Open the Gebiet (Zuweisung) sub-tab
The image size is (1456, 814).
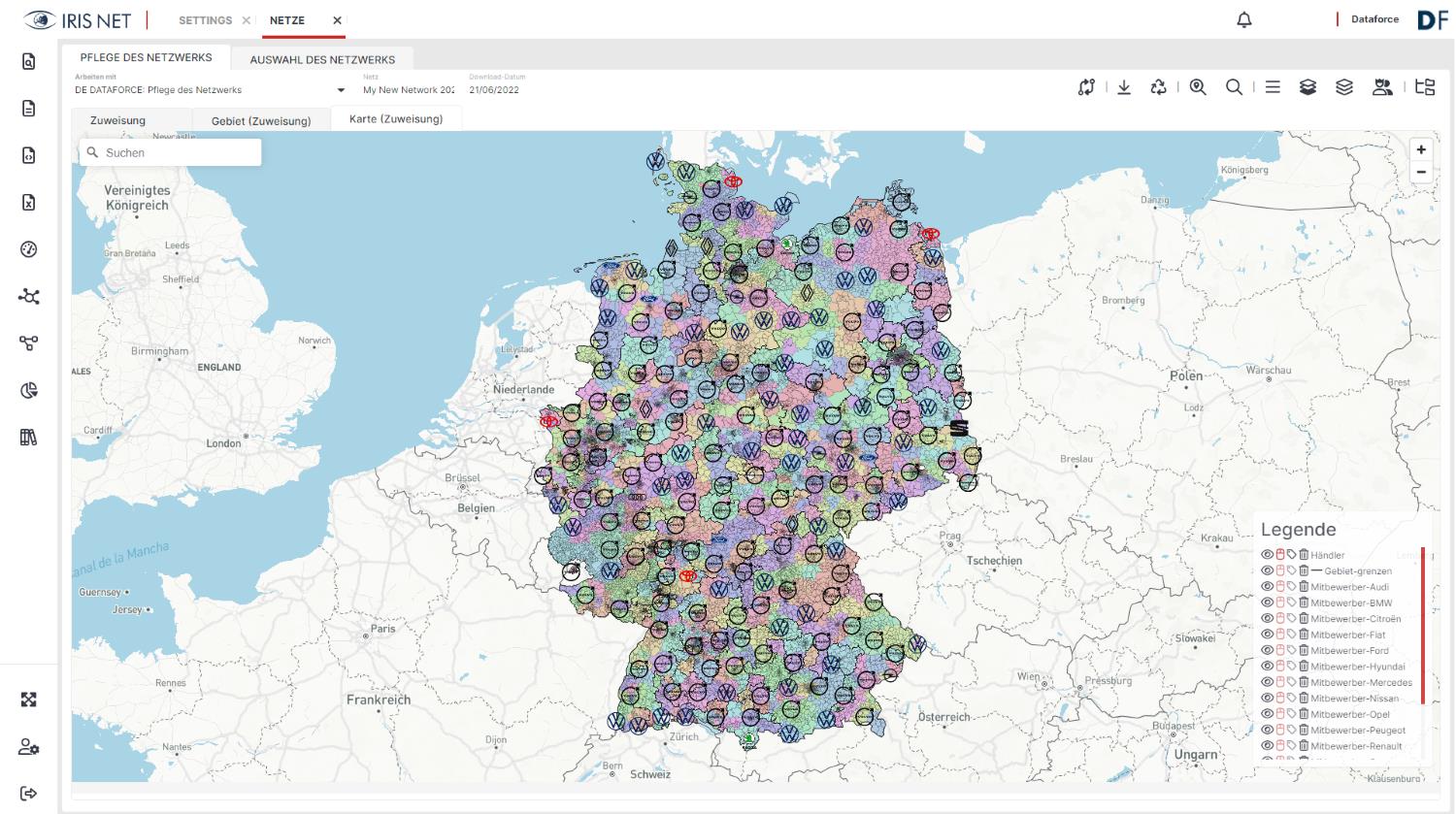pos(261,121)
